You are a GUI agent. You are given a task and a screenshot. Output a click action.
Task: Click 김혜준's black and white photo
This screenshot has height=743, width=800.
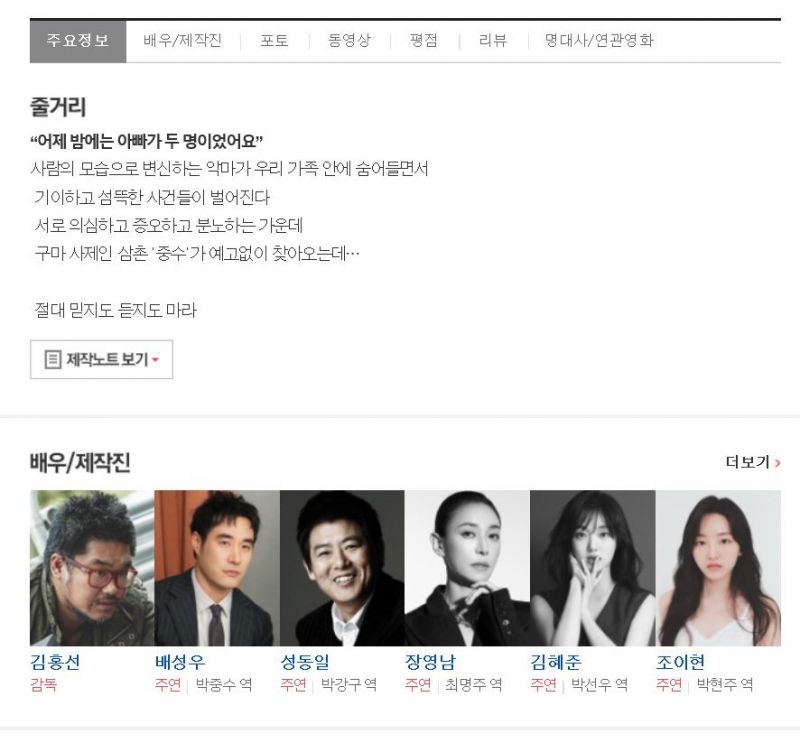coord(593,568)
